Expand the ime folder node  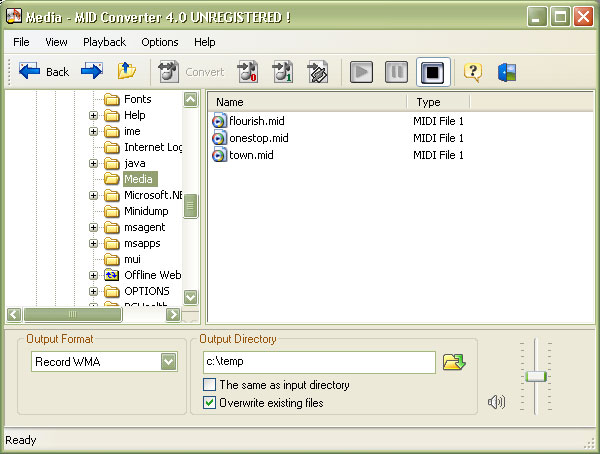[93, 131]
